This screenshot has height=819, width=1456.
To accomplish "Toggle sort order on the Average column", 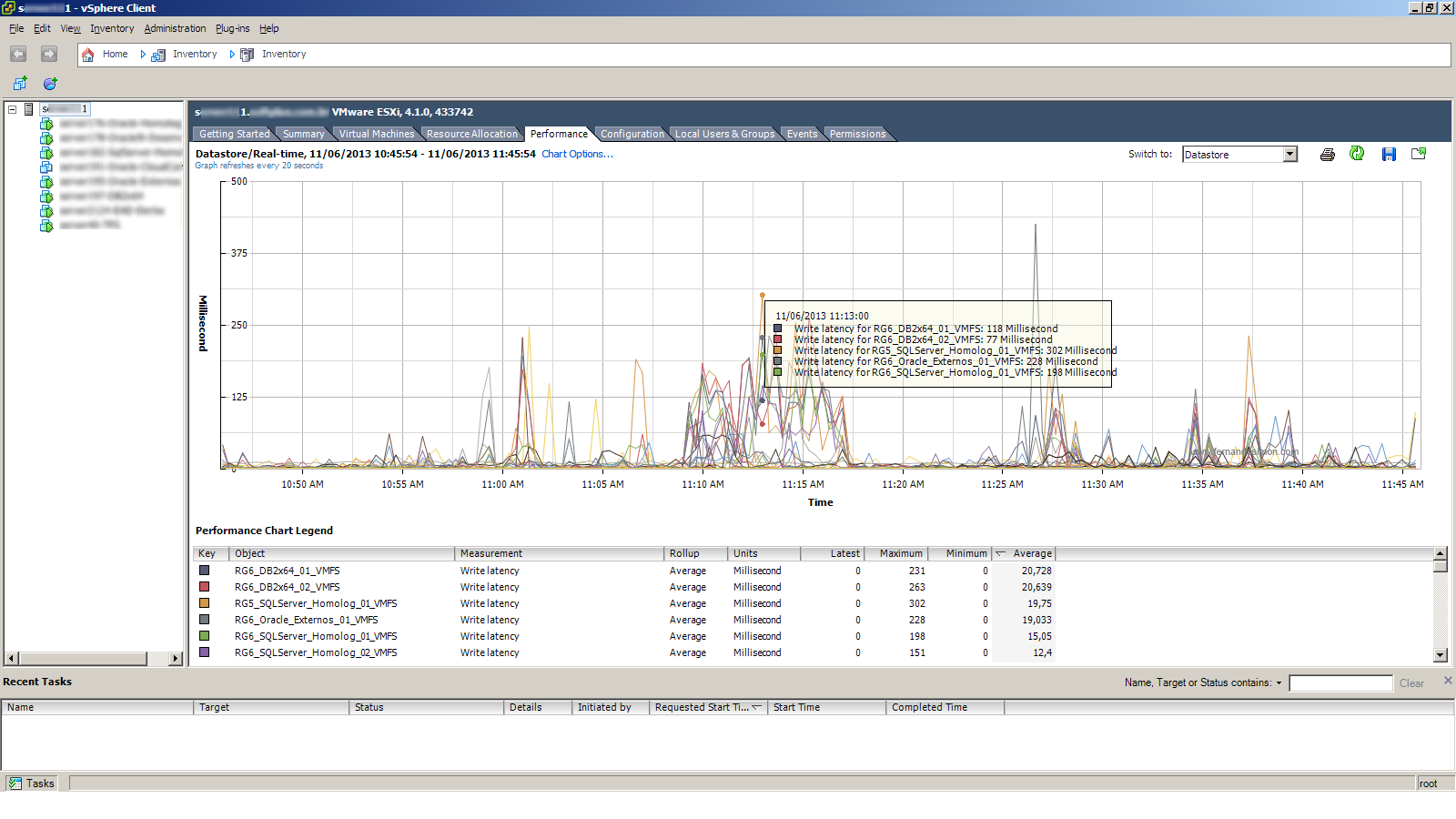I will click(x=1024, y=553).
